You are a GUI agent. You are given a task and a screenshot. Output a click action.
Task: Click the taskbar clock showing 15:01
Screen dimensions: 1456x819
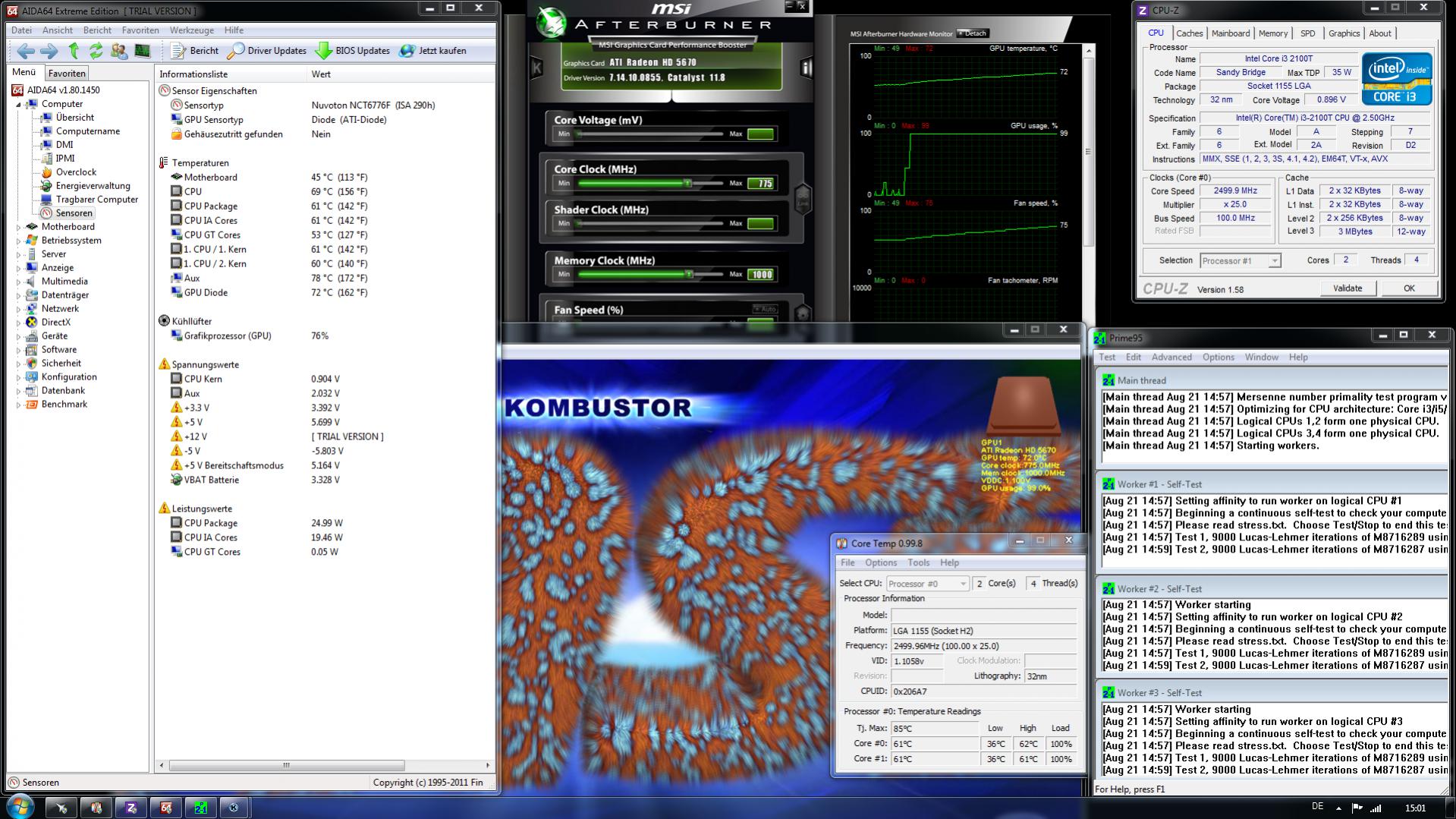click(x=1415, y=808)
